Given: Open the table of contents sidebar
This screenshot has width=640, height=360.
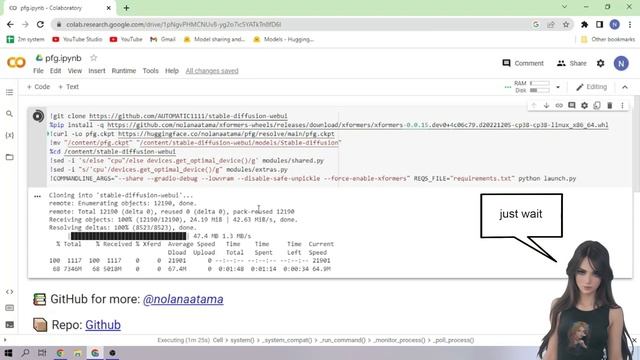Looking at the screenshot, I should click(x=9, y=92).
